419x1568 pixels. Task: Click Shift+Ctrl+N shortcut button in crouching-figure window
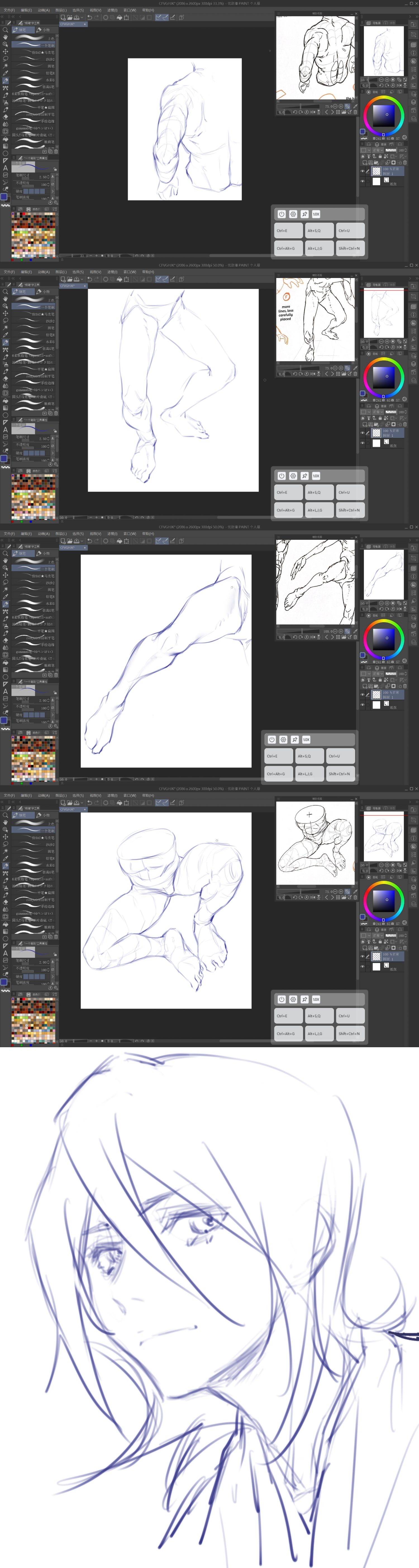tap(350, 1034)
